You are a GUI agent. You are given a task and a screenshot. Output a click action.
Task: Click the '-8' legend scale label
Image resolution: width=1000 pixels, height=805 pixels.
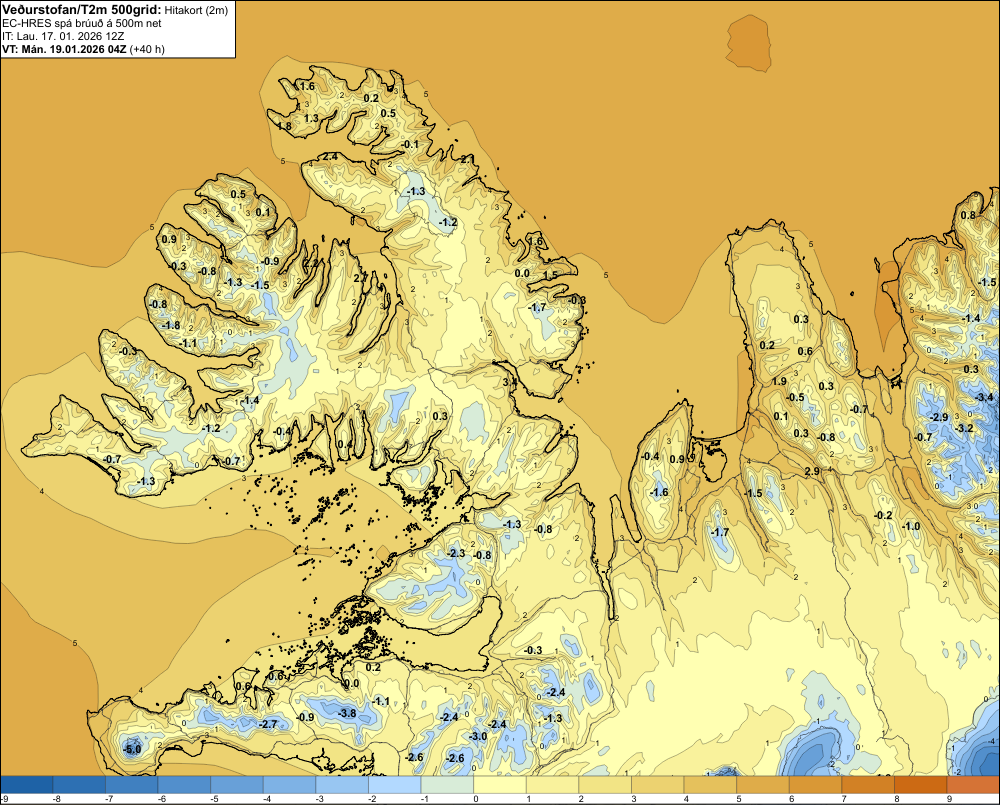[x=56, y=799]
